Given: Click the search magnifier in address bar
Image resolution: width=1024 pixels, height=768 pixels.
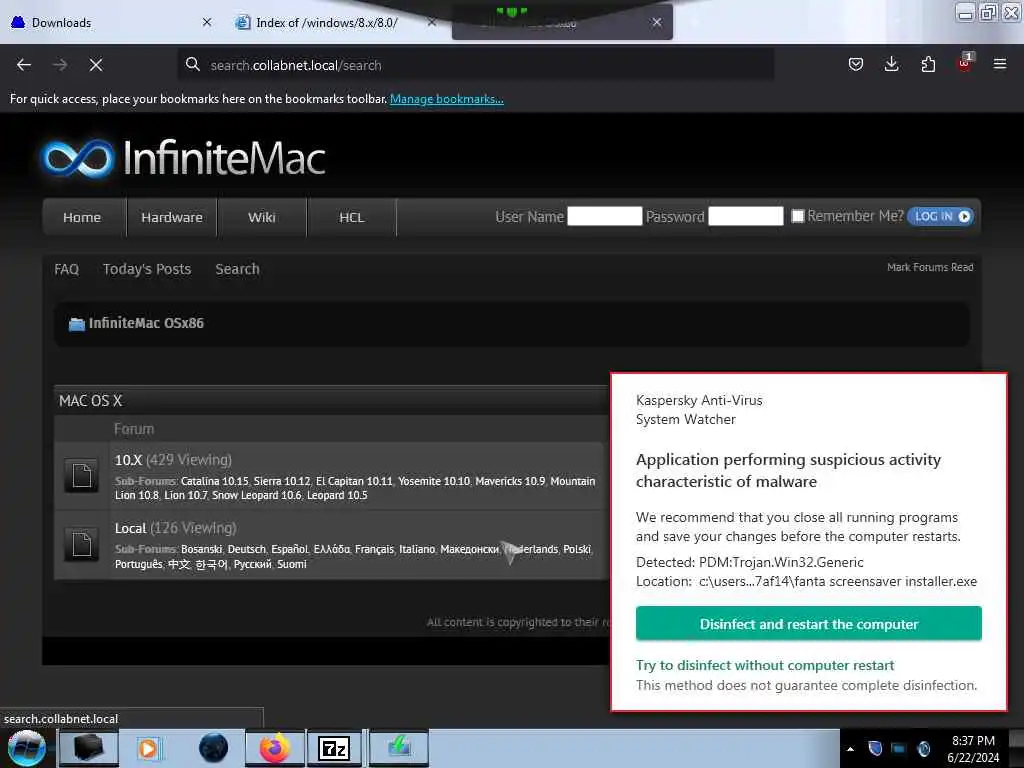Looking at the screenshot, I should pos(192,64).
